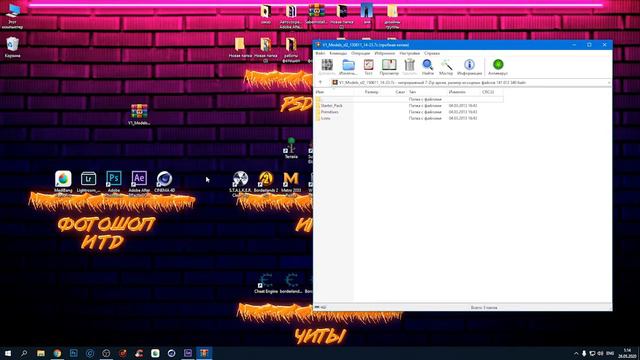Select the Terraria desktop shortcut
The height and width of the screenshot is (360, 640).
[x=291, y=149]
